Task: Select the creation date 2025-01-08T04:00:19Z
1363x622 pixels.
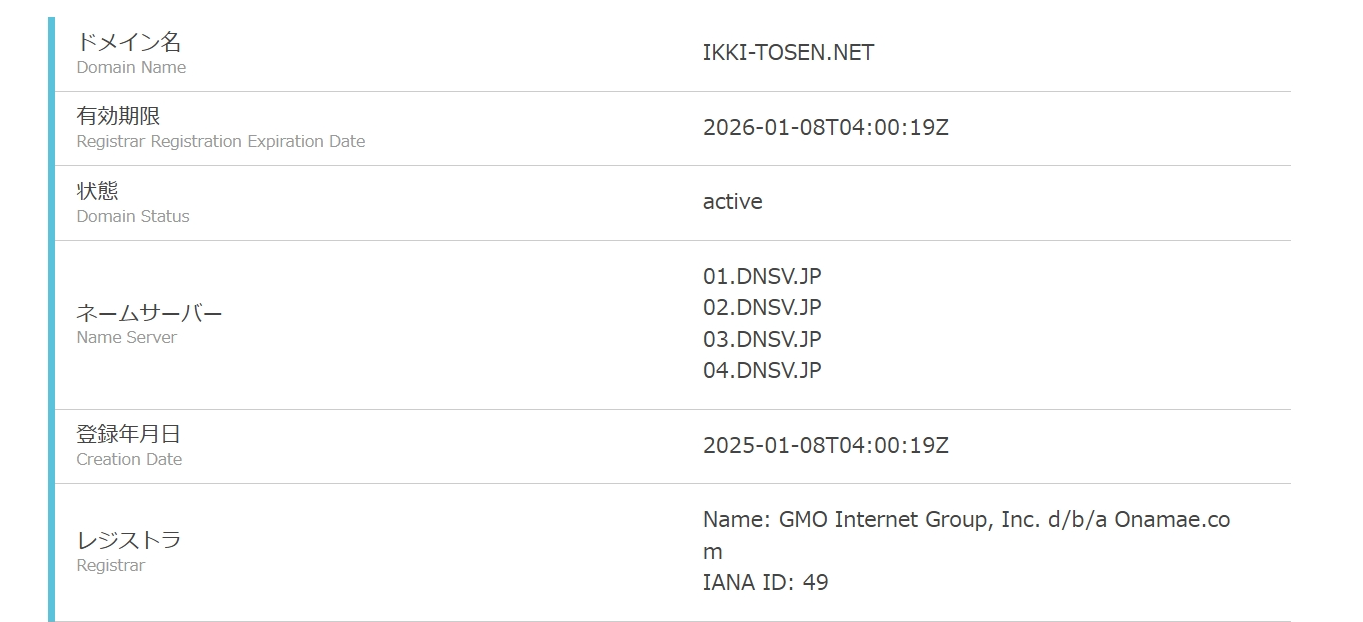Action: tap(825, 446)
